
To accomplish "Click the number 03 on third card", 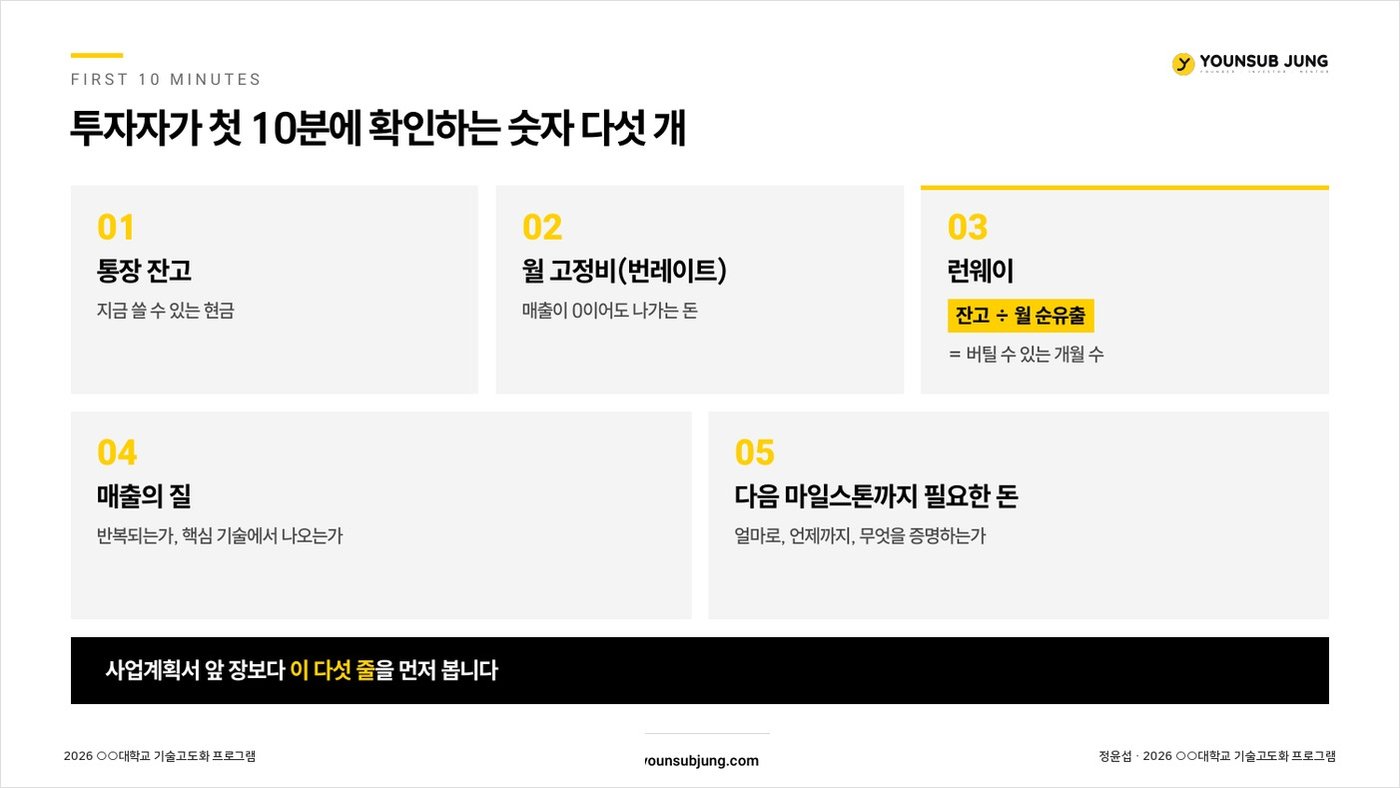I will point(967,227).
